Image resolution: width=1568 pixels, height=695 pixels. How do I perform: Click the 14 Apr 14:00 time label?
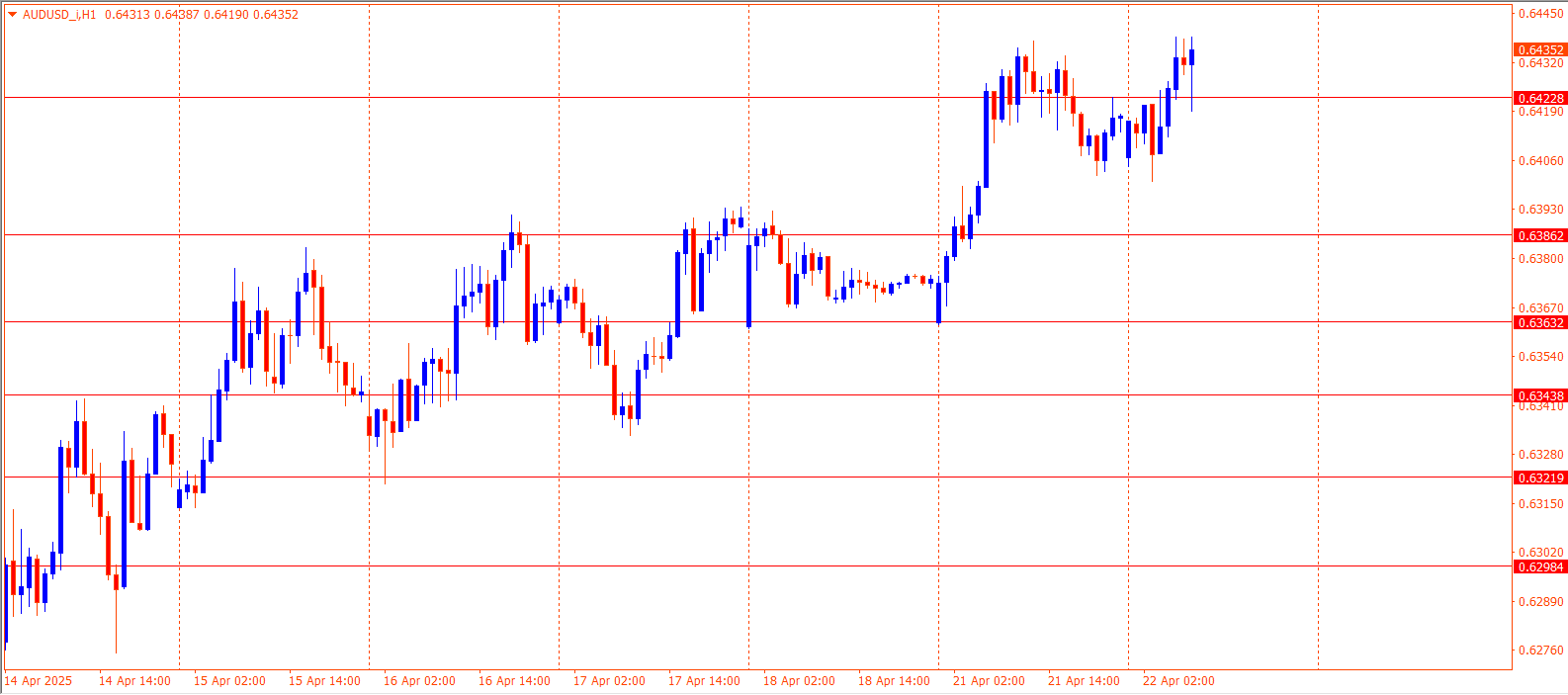[x=134, y=681]
